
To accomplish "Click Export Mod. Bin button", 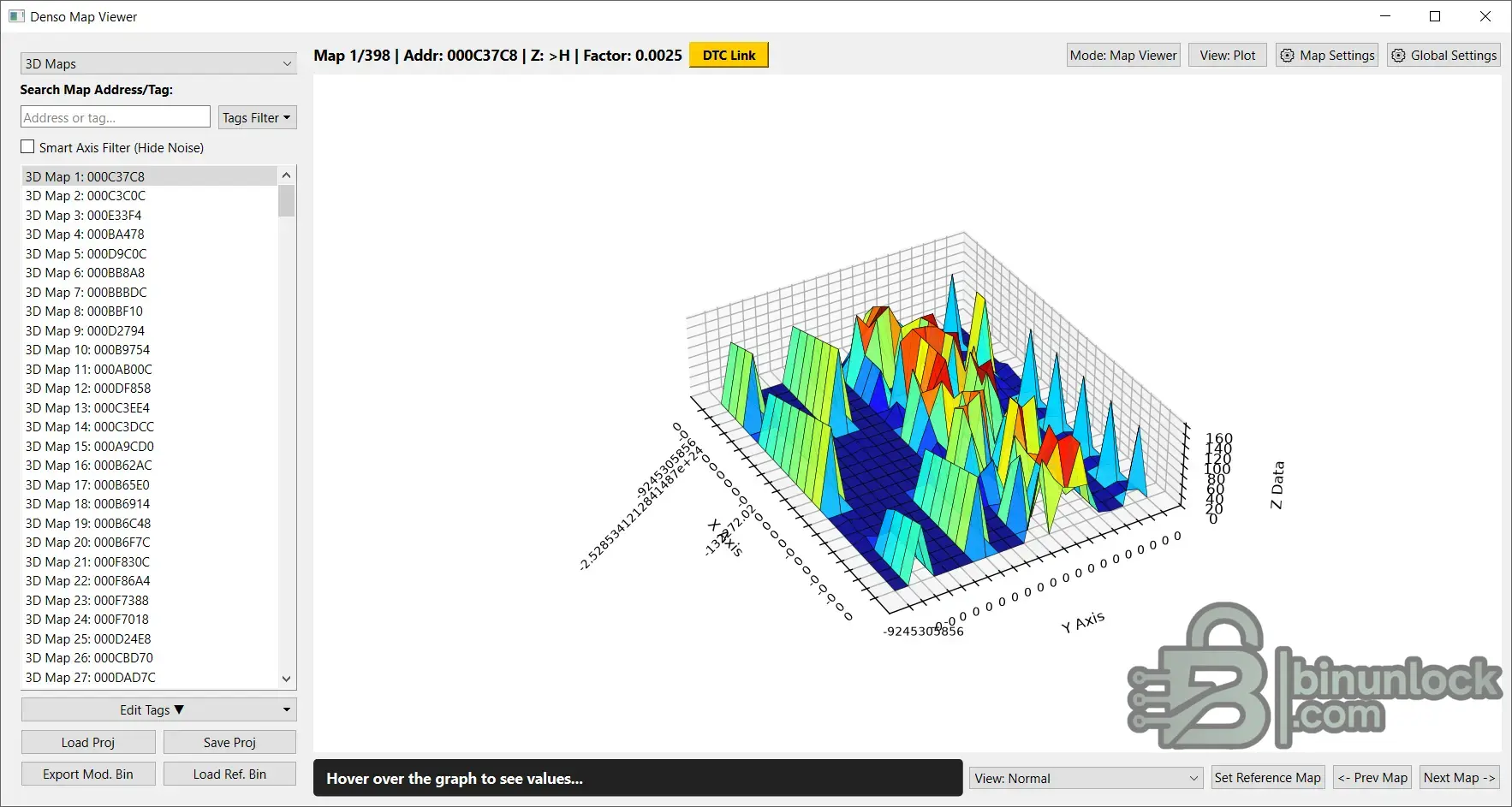I will pos(88,774).
